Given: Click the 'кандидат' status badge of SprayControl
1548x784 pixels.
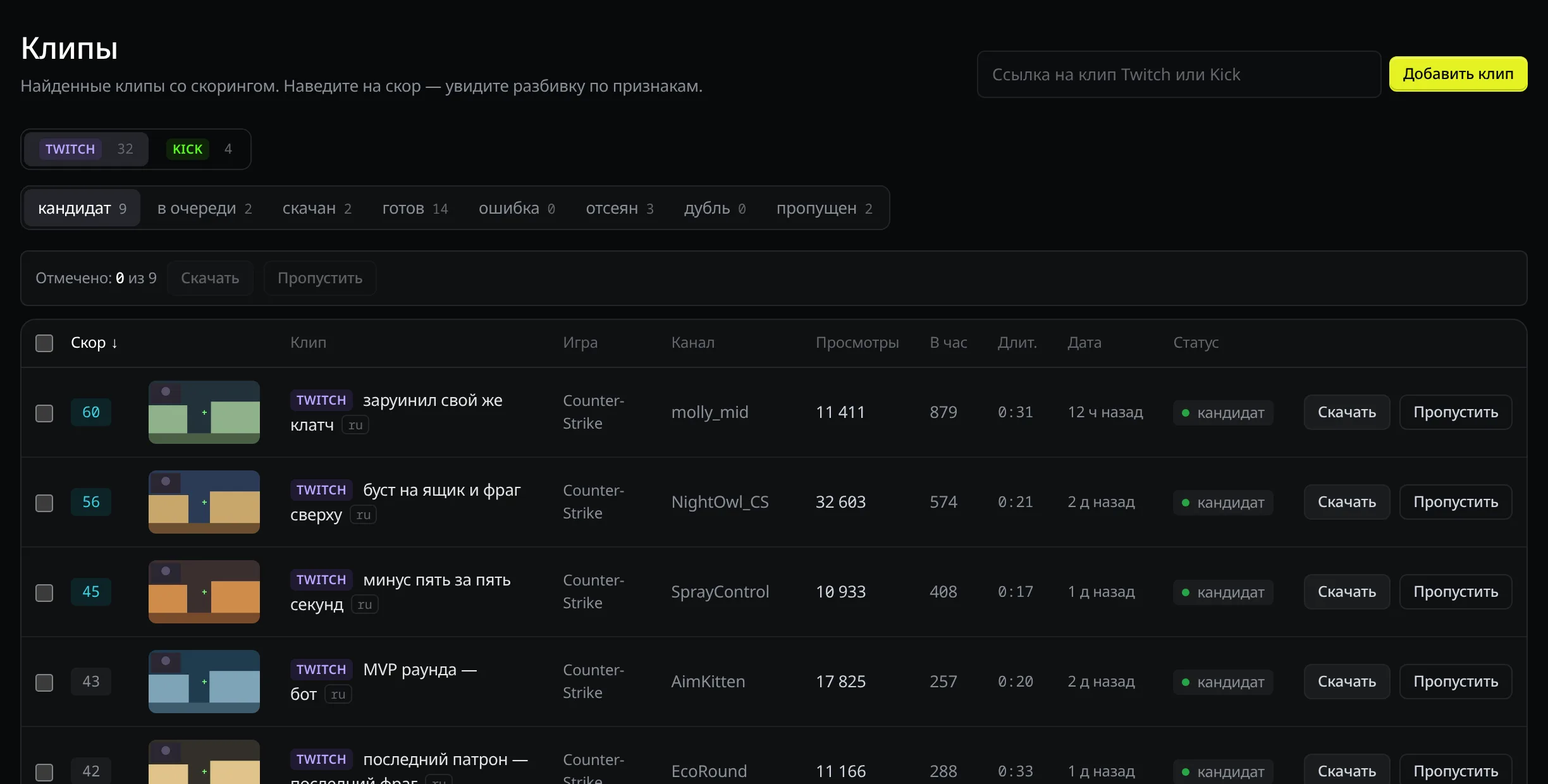Looking at the screenshot, I should click(1223, 592).
